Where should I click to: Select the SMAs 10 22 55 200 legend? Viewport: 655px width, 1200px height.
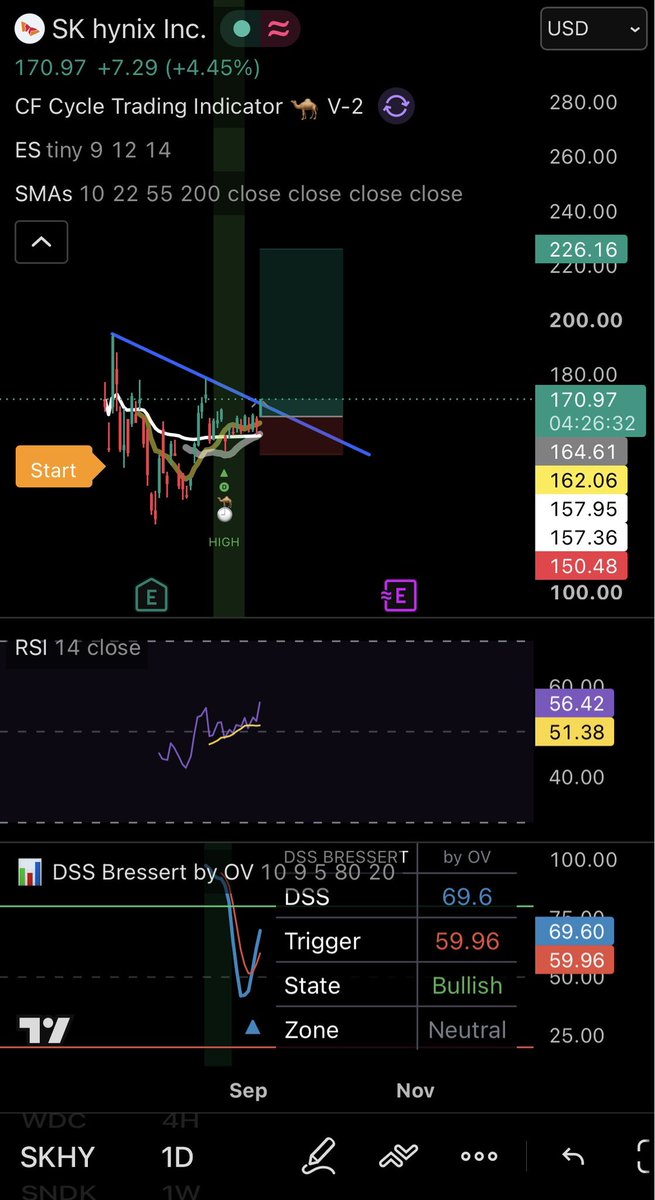pyautogui.click(x=238, y=194)
